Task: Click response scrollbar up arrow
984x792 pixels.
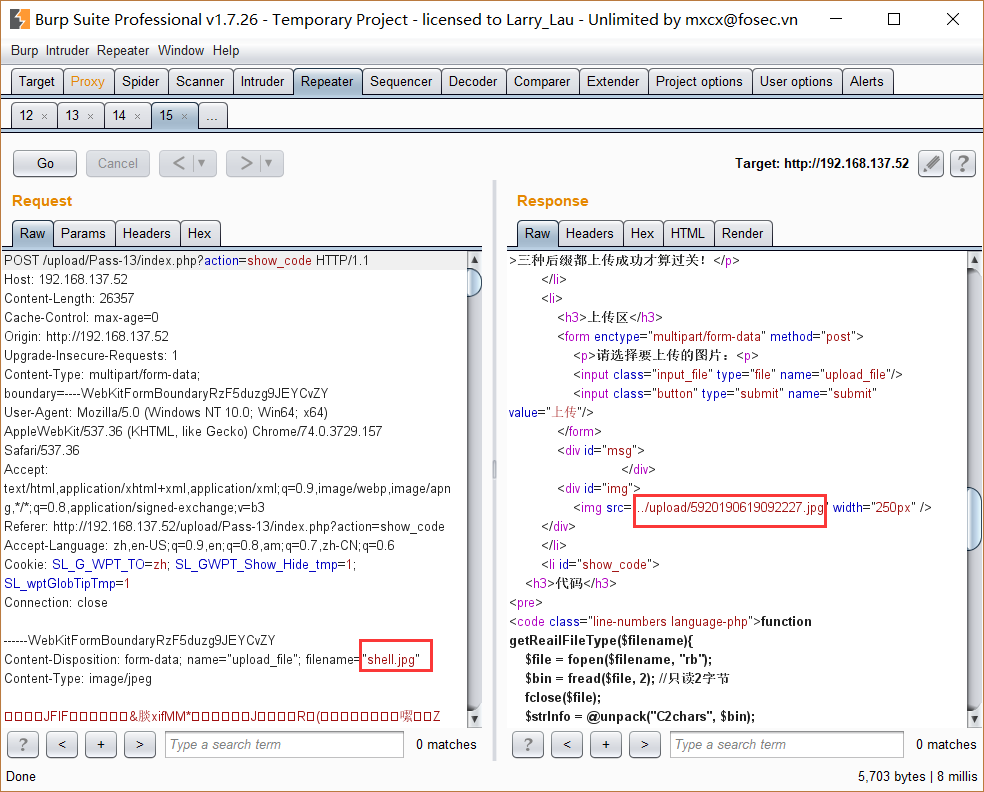Action: click(x=974, y=259)
